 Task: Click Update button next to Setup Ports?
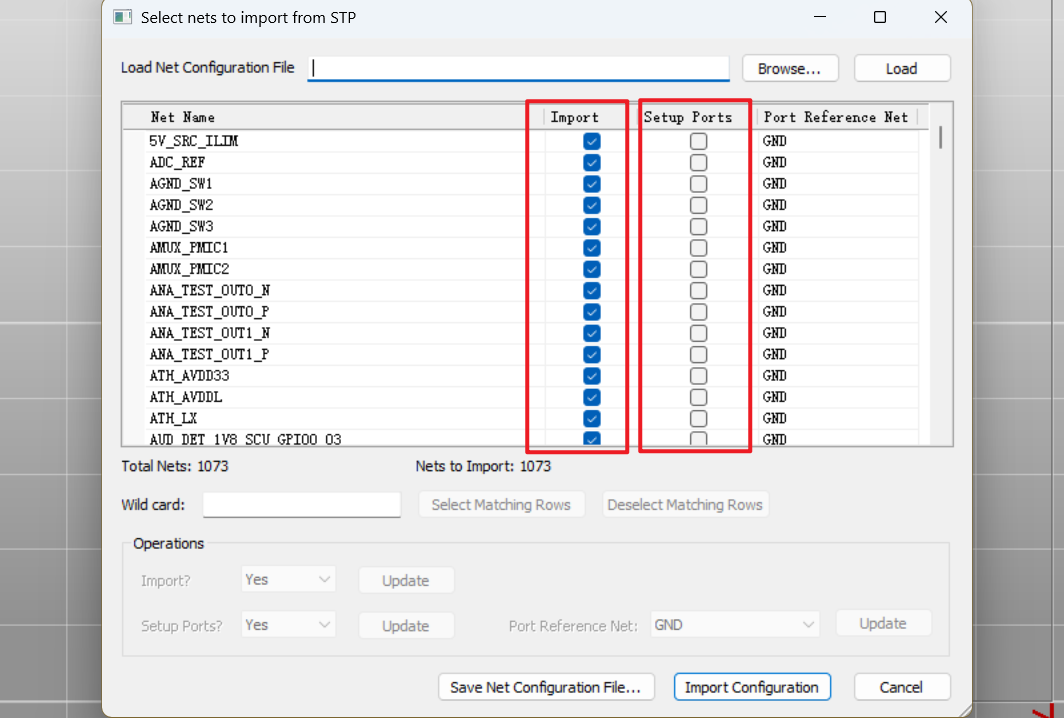click(406, 626)
